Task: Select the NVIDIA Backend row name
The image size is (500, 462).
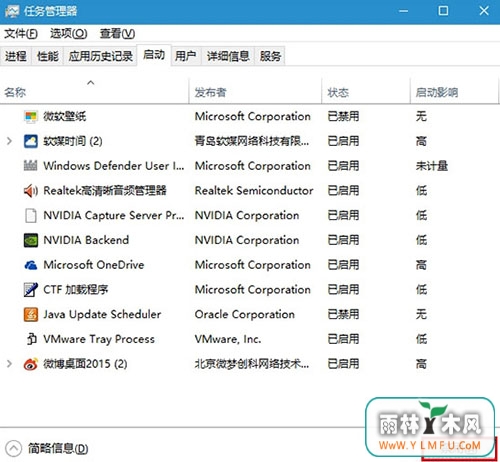Action: (86, 240)
